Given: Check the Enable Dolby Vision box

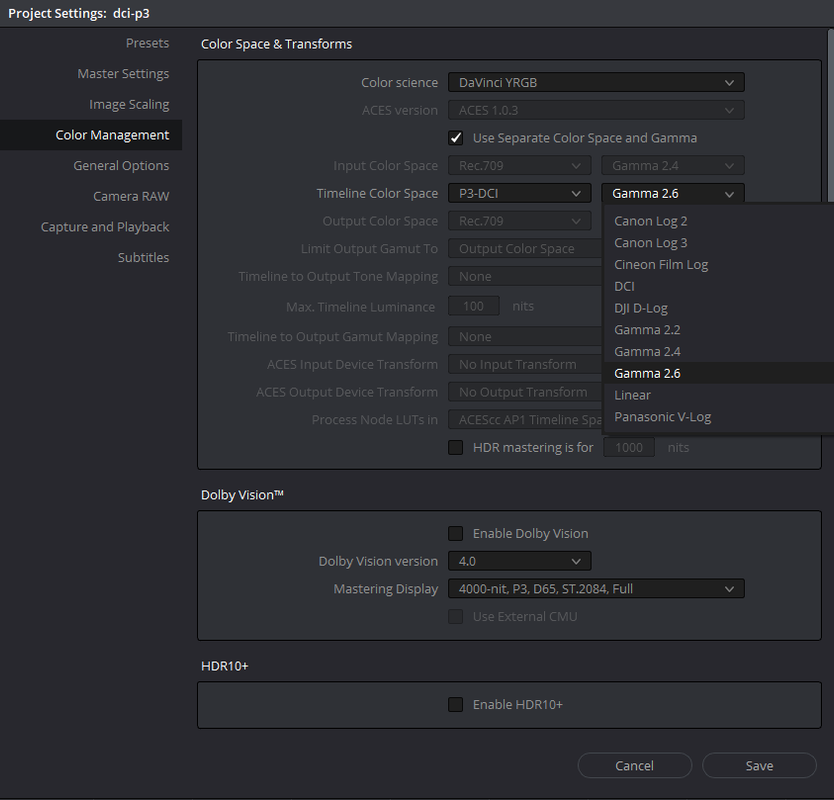Looking at the screenshot, I should pos(456,534).
